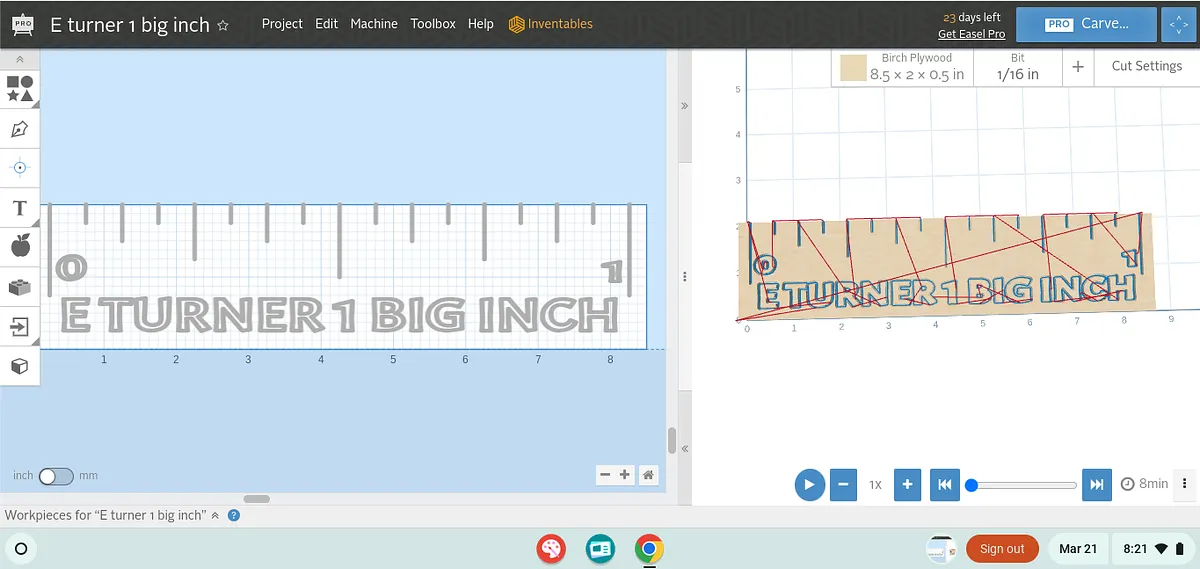The image size is (1200, 569).
Task: Click the home reset view icon
Action: pos(649,475)
